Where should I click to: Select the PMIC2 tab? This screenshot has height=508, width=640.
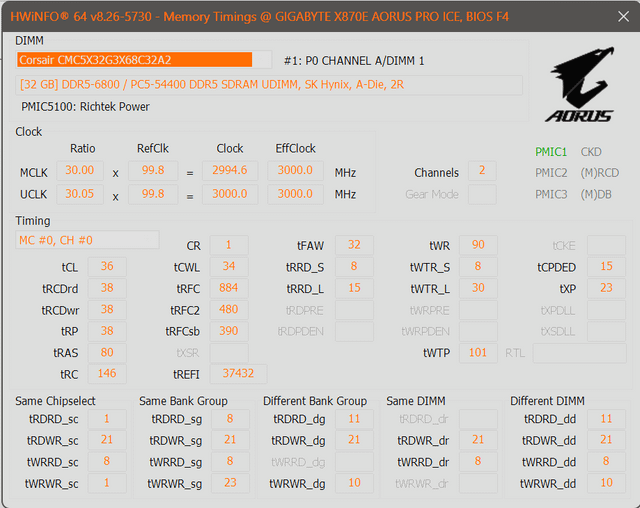pos(551,173)
